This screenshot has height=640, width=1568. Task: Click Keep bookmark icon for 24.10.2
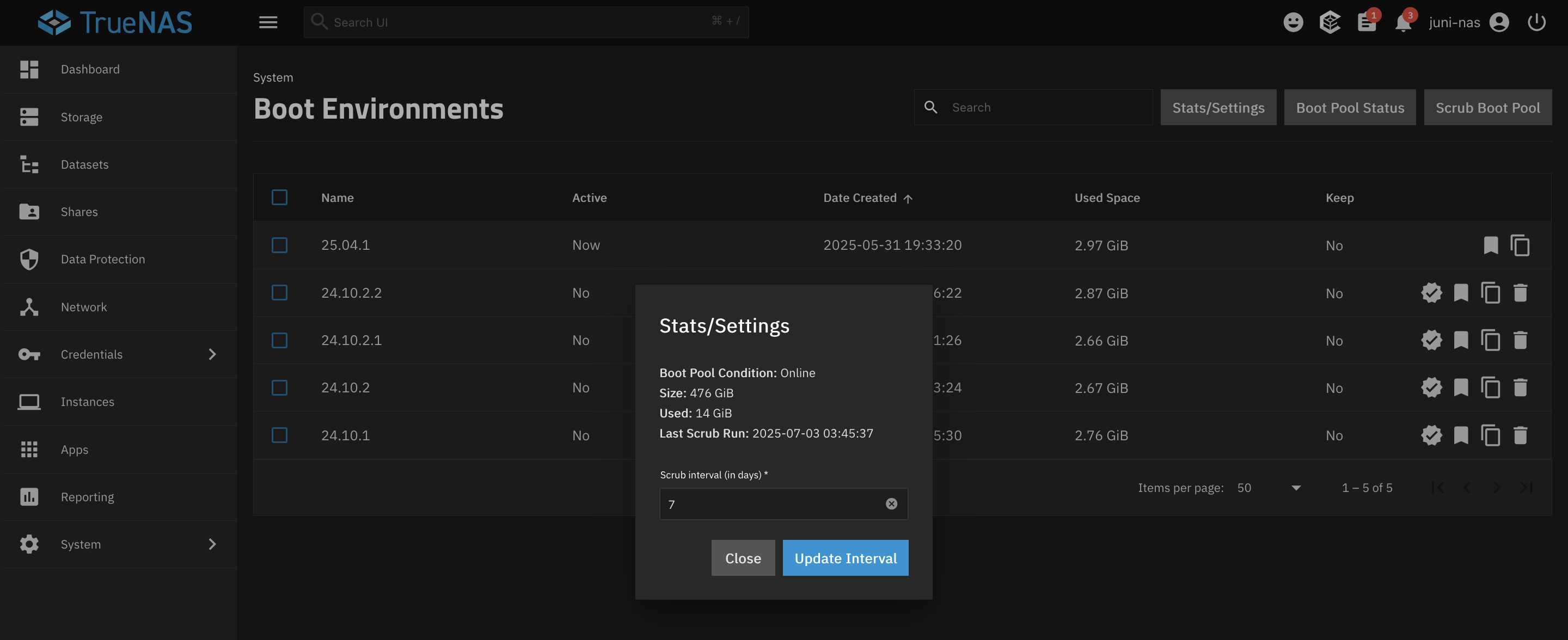tap(1461, 387)
